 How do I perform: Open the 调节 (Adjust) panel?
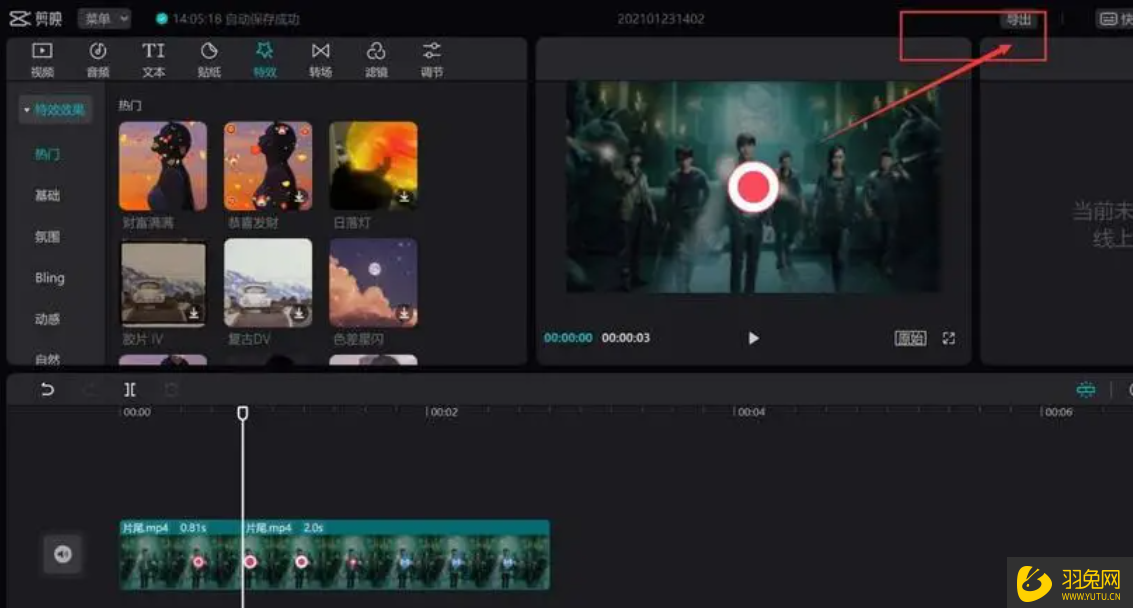(432, 59)
